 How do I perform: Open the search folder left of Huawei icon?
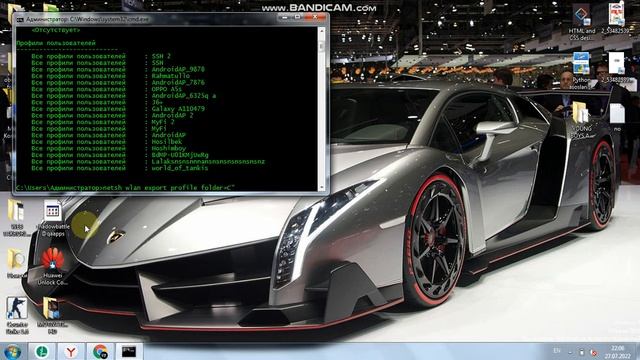(16, 264)
